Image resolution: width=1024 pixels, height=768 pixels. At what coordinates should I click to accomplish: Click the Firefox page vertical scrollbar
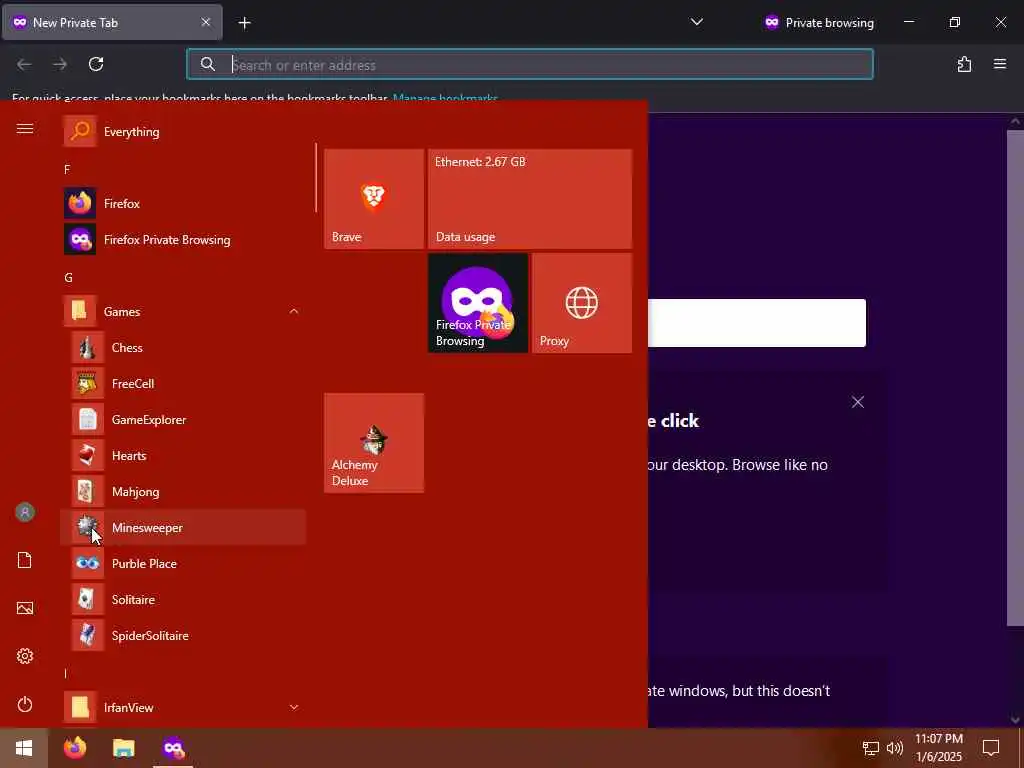click(x=1015, y=377)
